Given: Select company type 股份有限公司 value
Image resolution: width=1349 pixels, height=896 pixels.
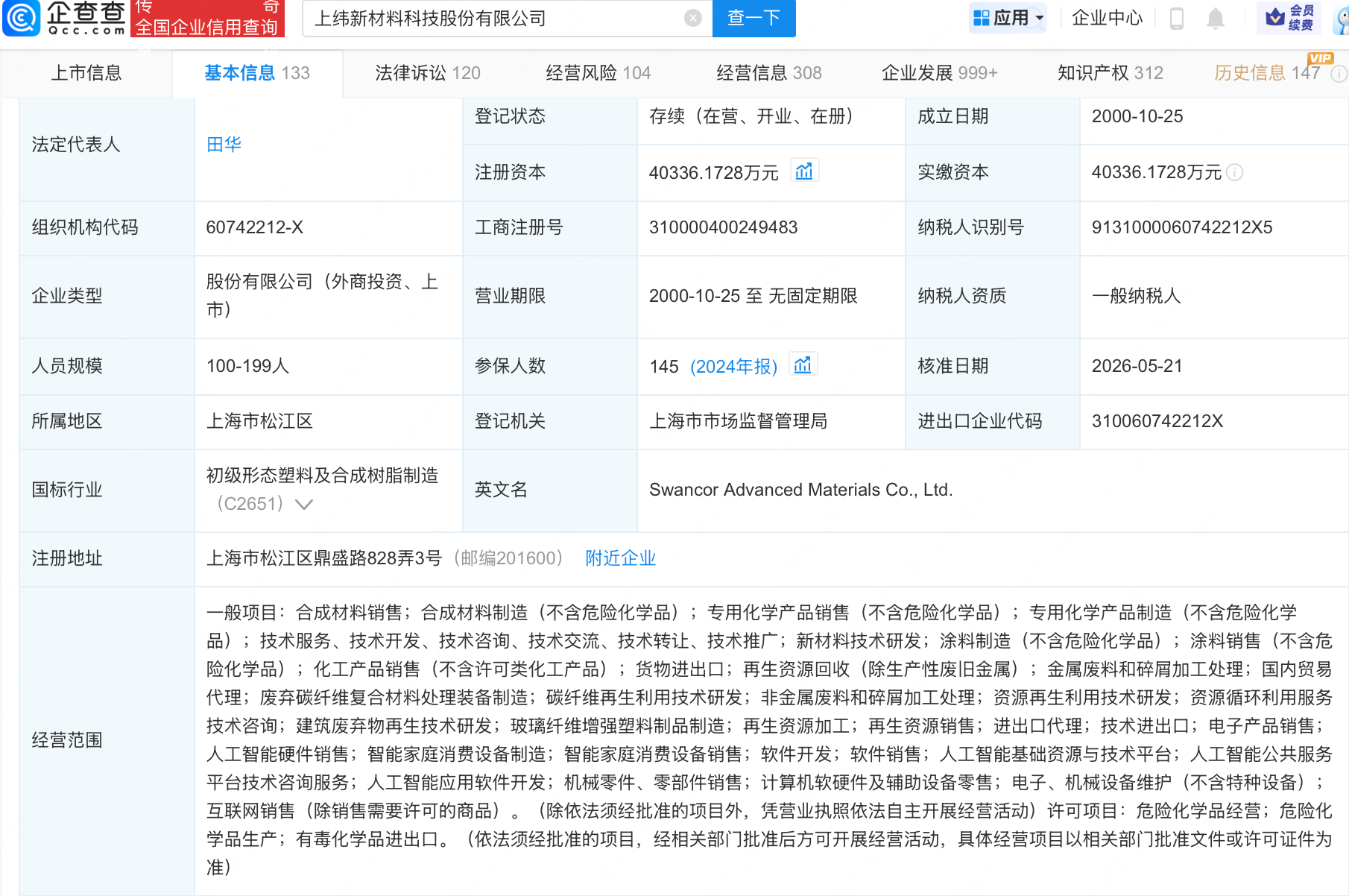Looking at the screenshot, I should coord(322,296).
